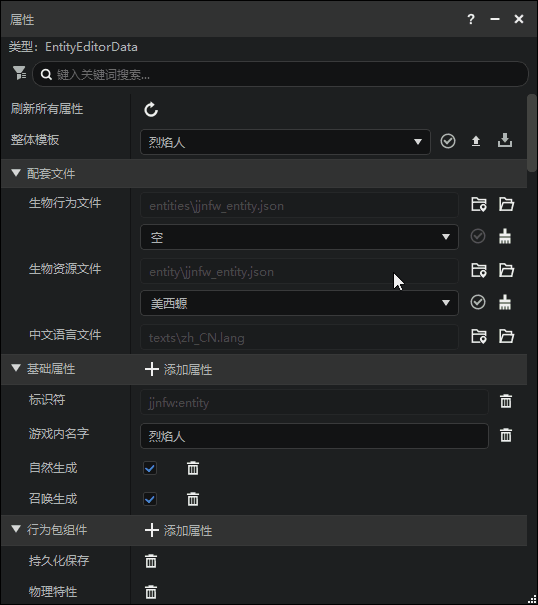Open 生物资源文件 folder icon
The height and width of the screenshot is (605, 538).
coord(506,270)
